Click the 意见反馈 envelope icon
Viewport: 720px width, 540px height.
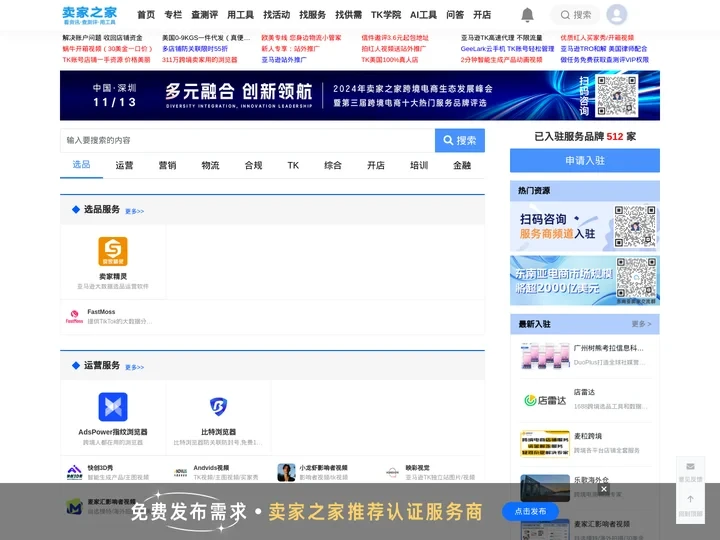[690, 467]
